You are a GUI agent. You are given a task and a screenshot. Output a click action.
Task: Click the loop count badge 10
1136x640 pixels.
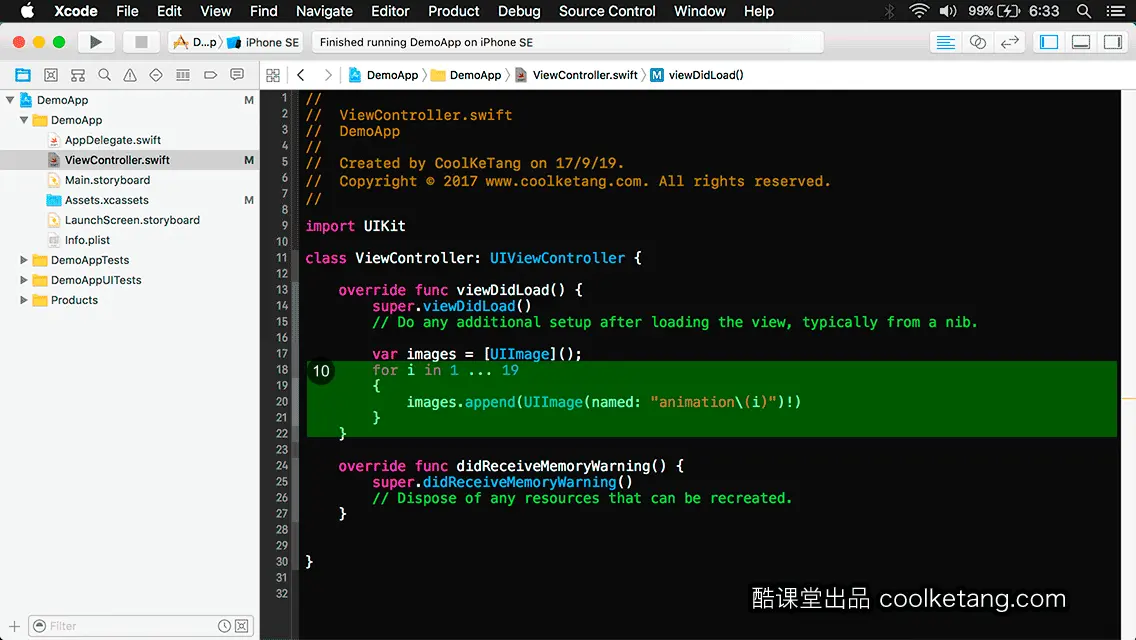pyautogui.click(x=321, y=371)
